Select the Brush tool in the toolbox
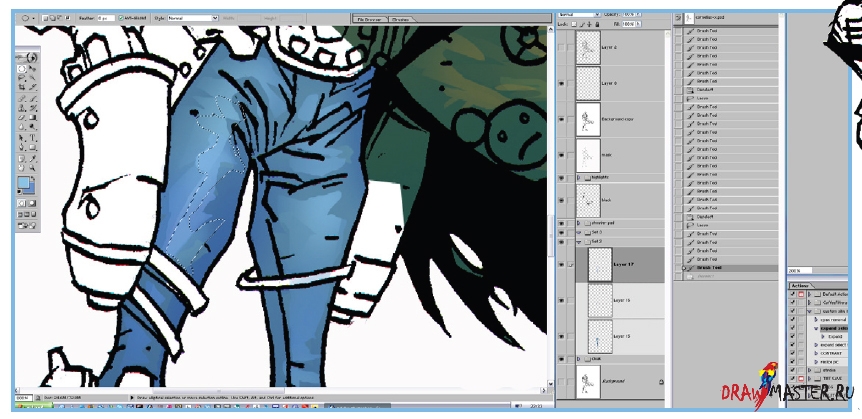 (33, 97)
